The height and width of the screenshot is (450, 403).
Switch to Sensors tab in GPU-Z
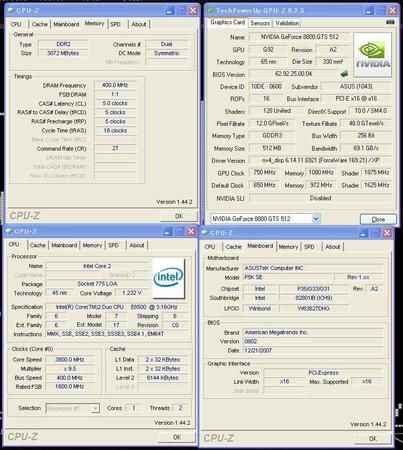point(260,23)
